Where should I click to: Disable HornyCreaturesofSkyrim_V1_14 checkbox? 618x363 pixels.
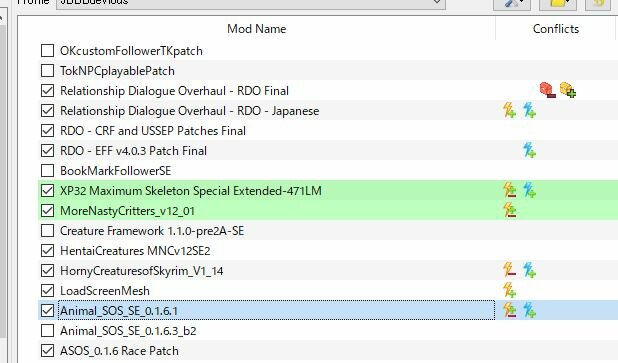pos(47,270)
